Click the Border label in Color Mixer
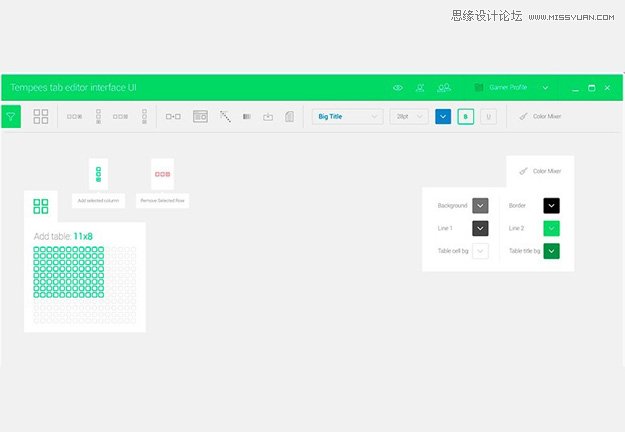Image resolution: width=625 pixels, height=432 pixels. click(x=517, y=206)
